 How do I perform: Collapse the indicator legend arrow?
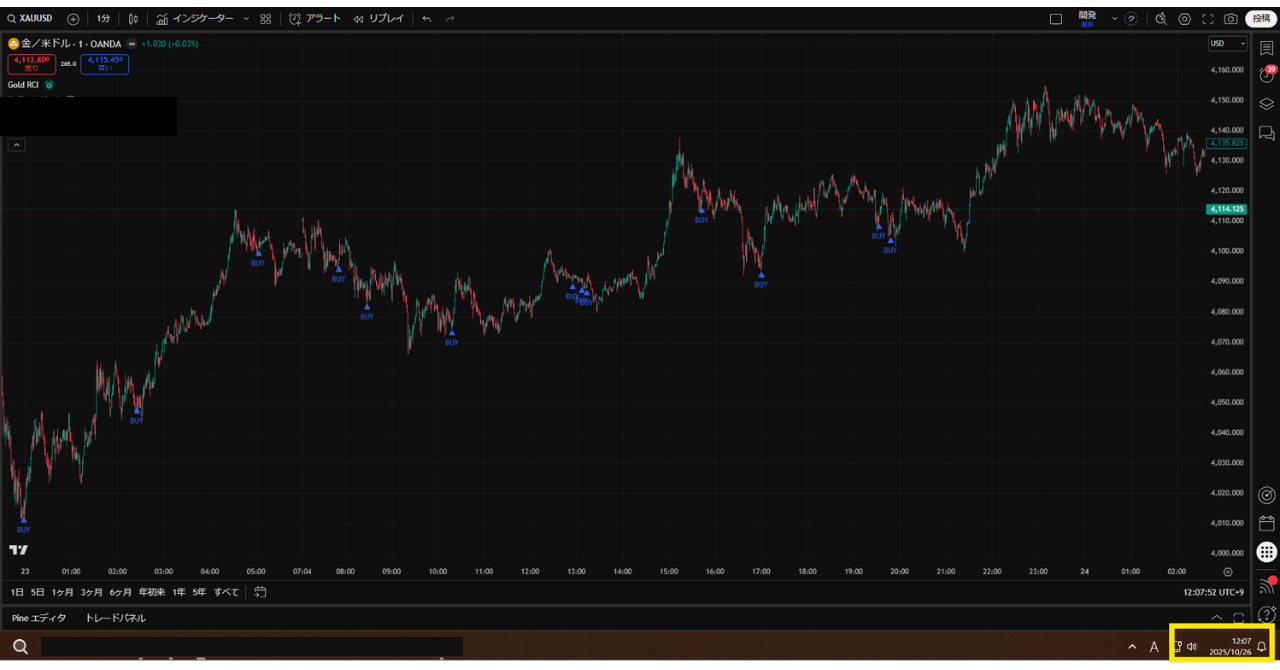tap(16, 145)
